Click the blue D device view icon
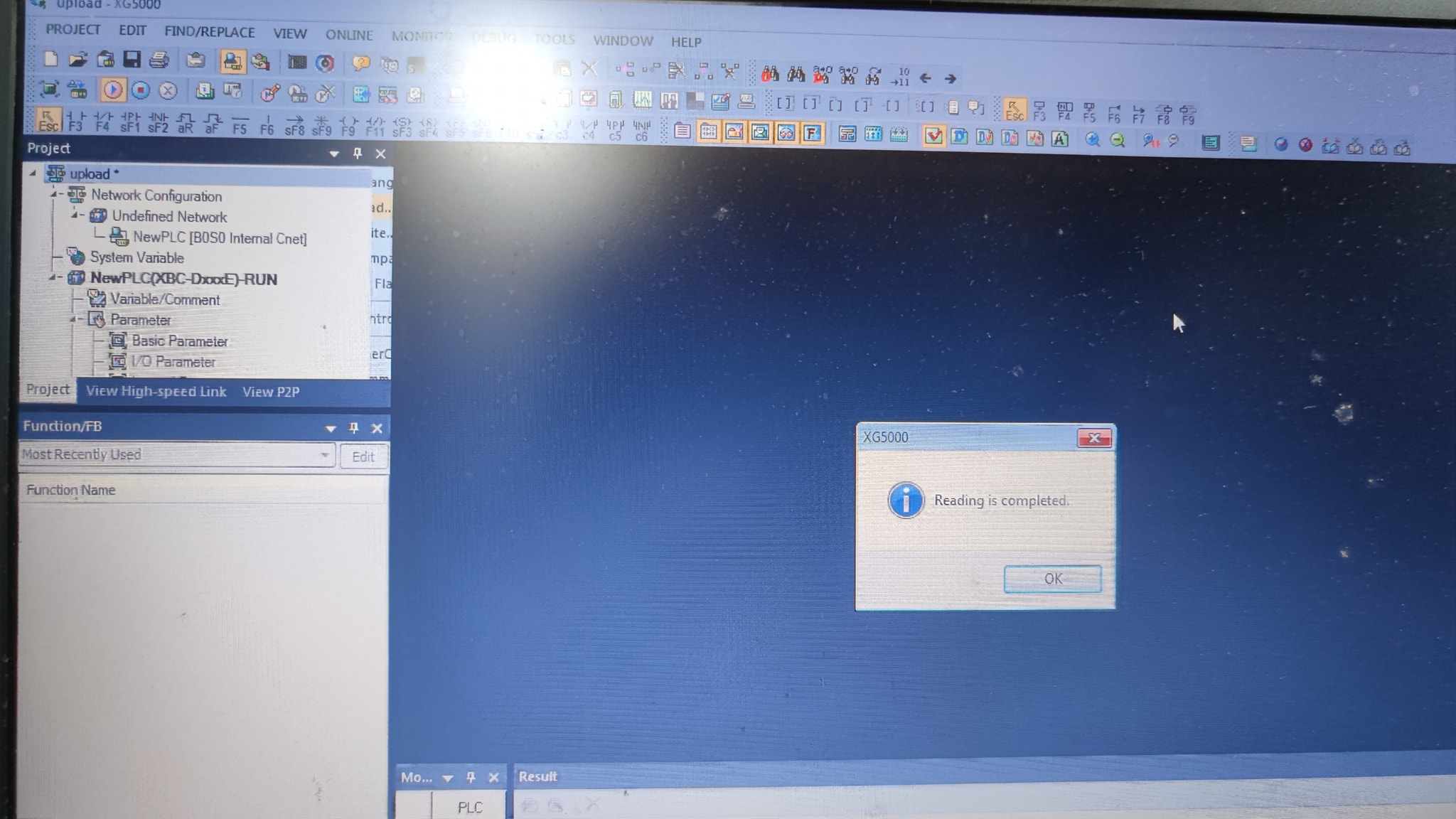 959,136
